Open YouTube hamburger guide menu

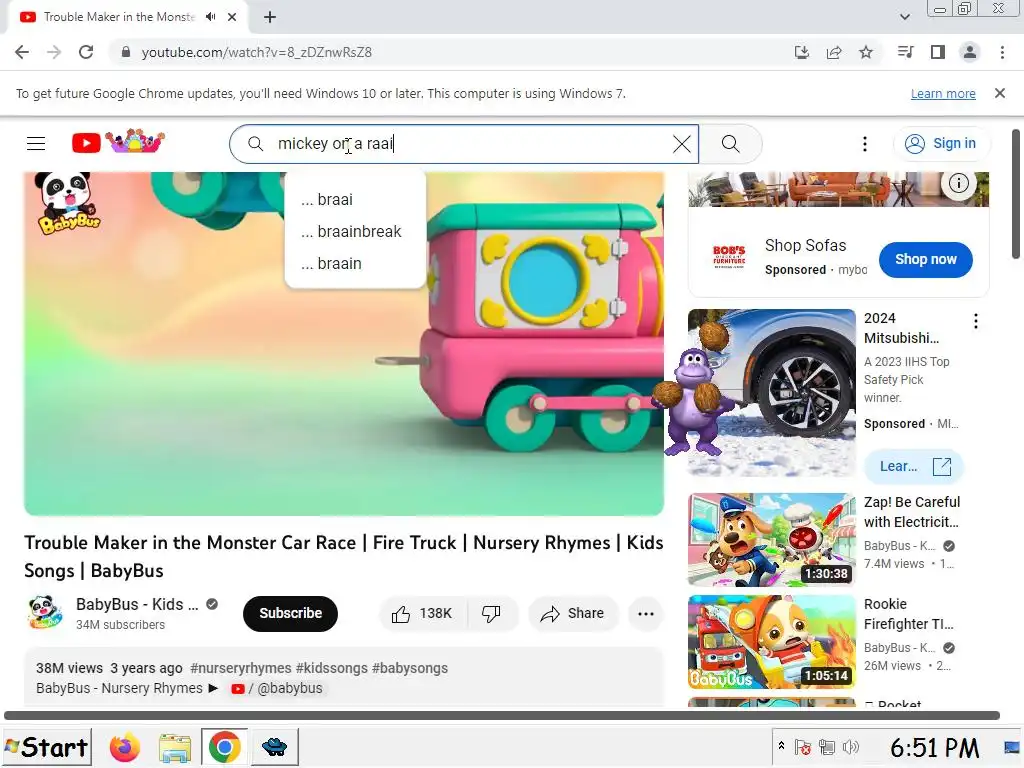pyautogui.click(x=36, y=143)
